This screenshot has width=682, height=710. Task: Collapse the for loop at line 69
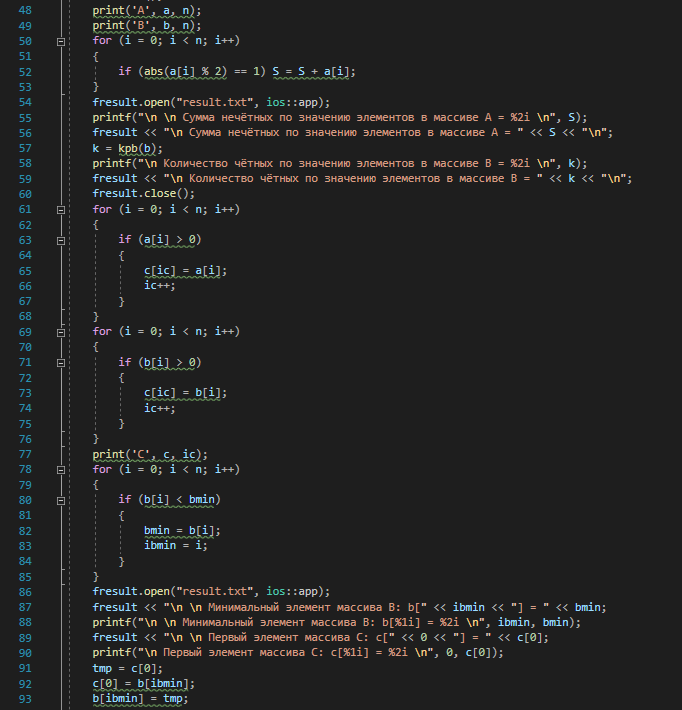point(61,332)
